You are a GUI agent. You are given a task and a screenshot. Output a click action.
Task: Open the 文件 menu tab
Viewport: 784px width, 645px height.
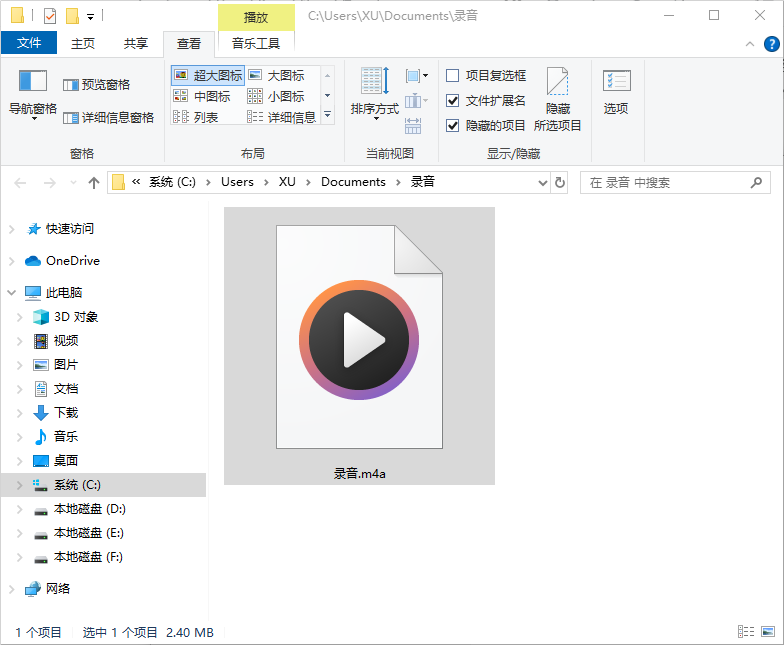click(x=29, y=43)
